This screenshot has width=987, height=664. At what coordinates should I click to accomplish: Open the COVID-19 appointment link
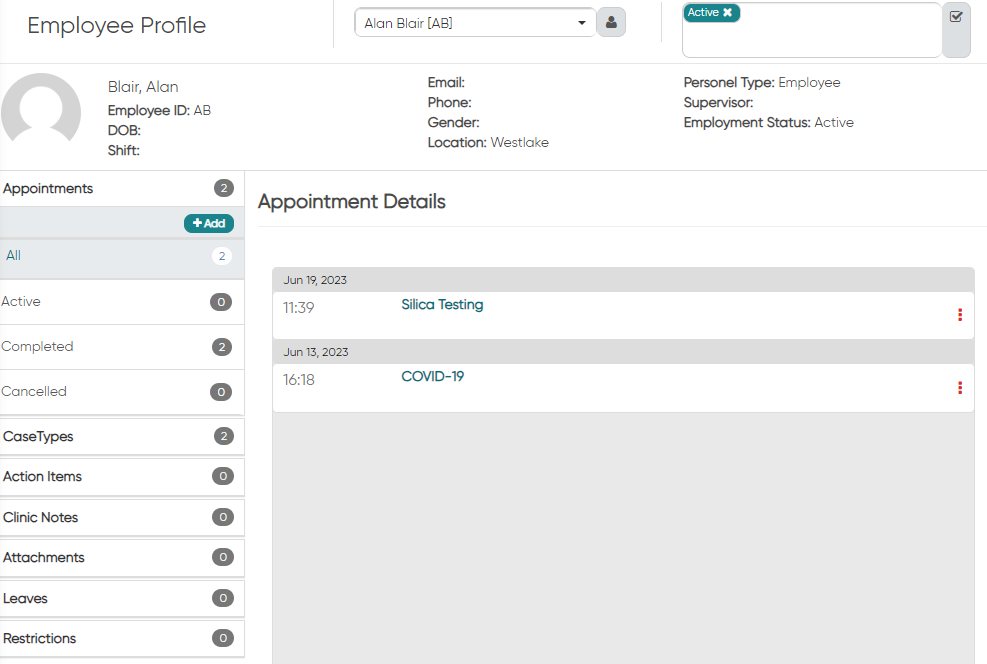tap(432, 376)
